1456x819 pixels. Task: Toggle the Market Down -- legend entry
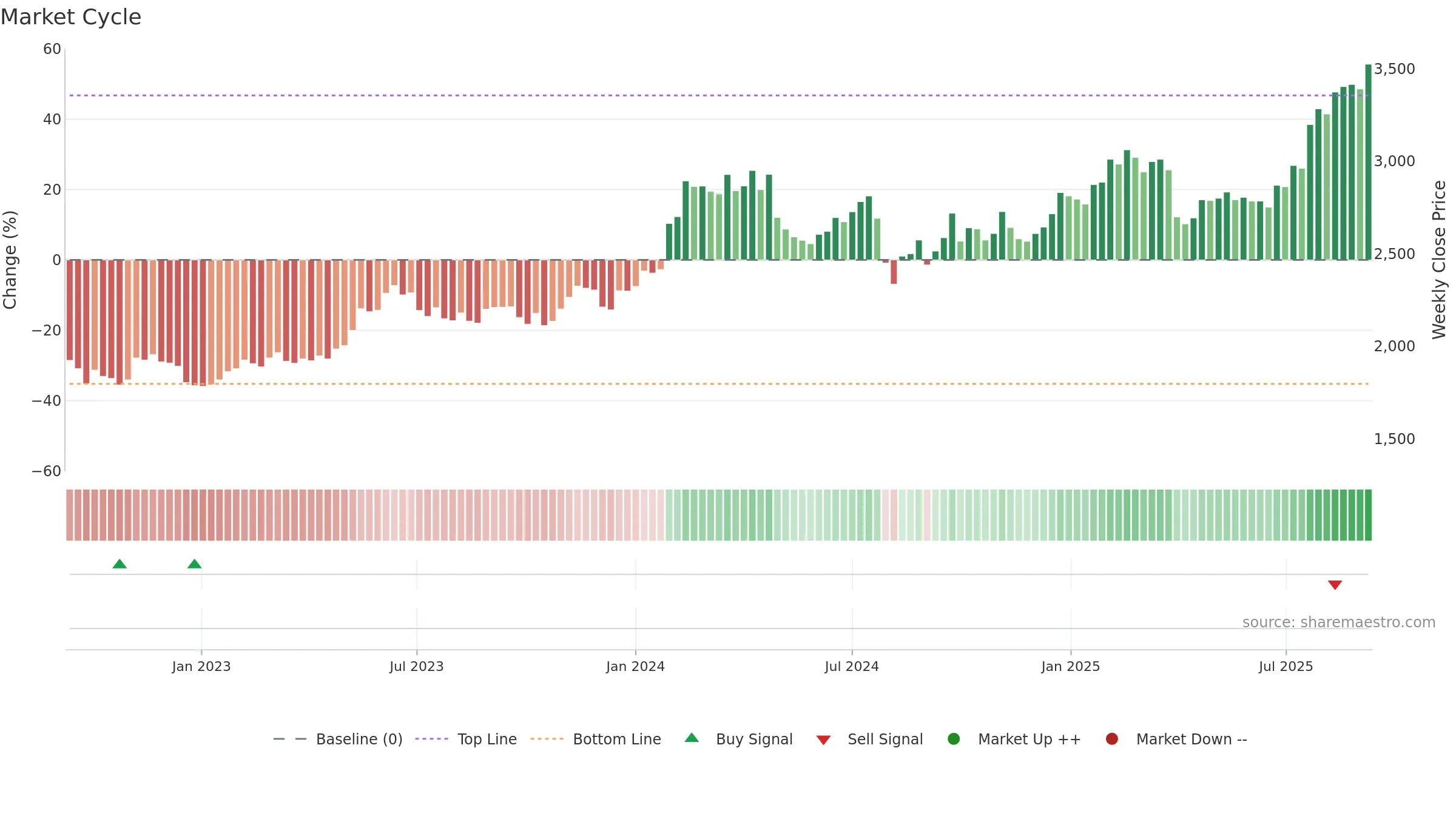tap(1176, 739)
